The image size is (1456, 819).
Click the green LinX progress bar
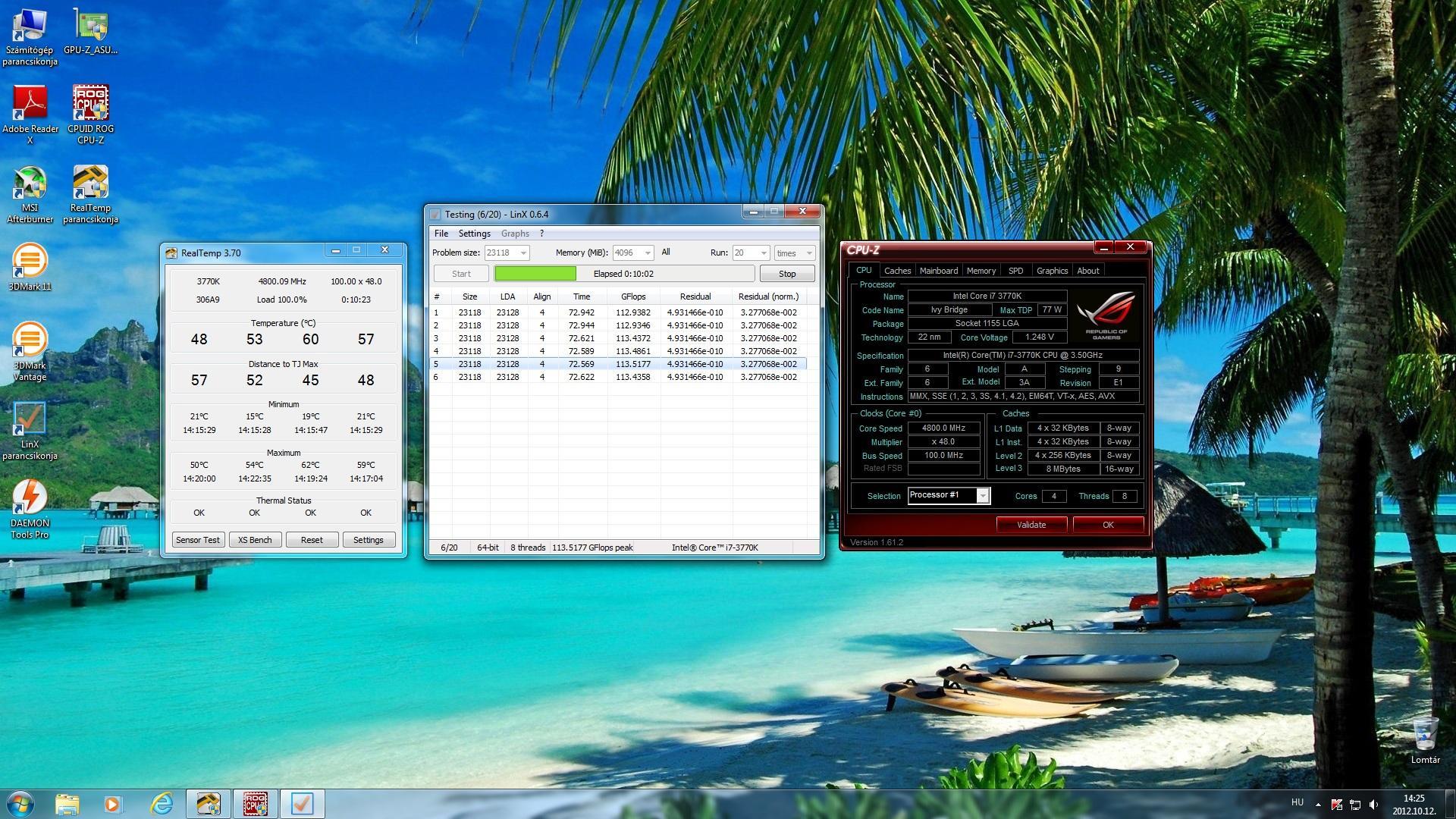pyautogui.click(x=535, y=274)
